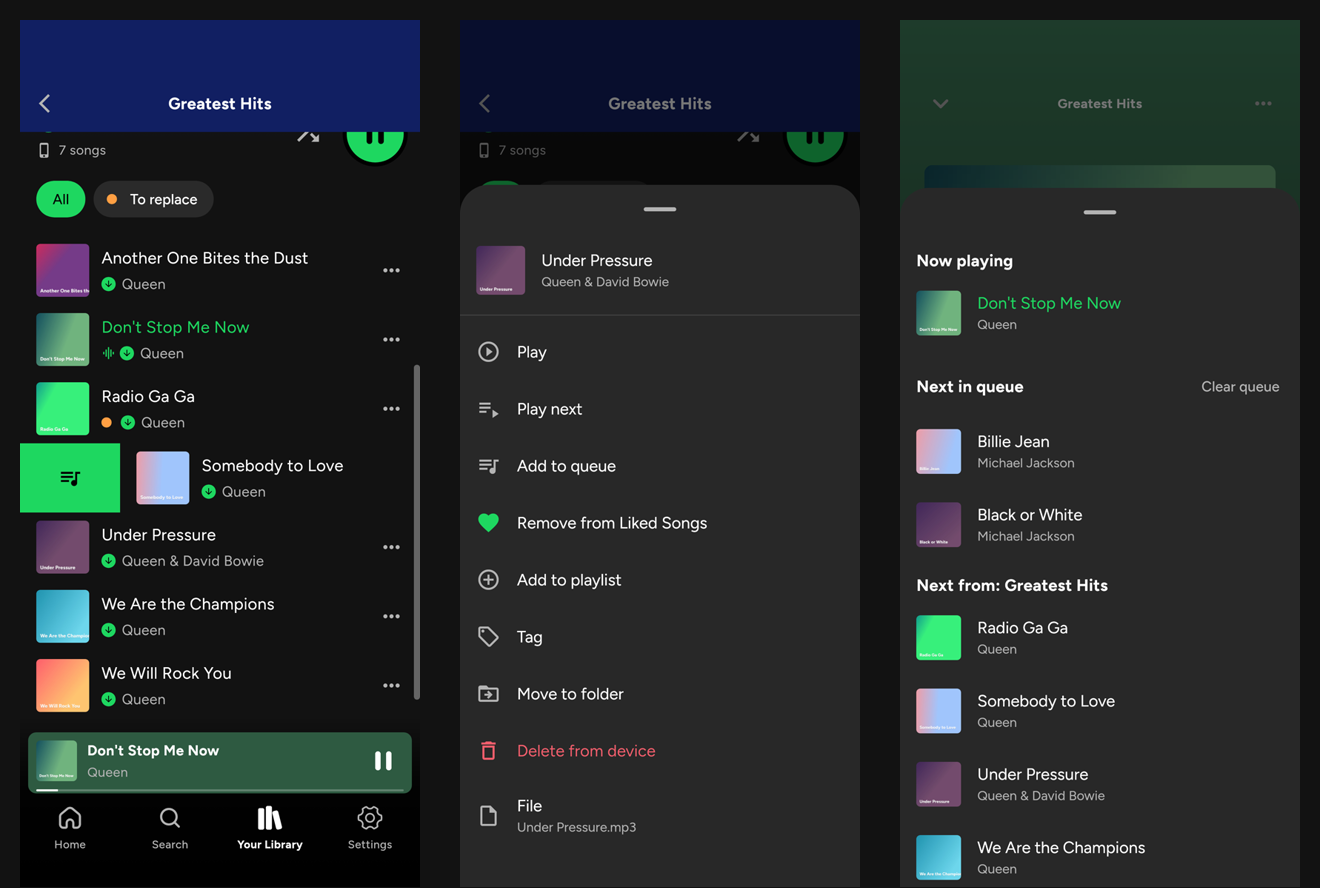Click the Clear queue link

1240,387
